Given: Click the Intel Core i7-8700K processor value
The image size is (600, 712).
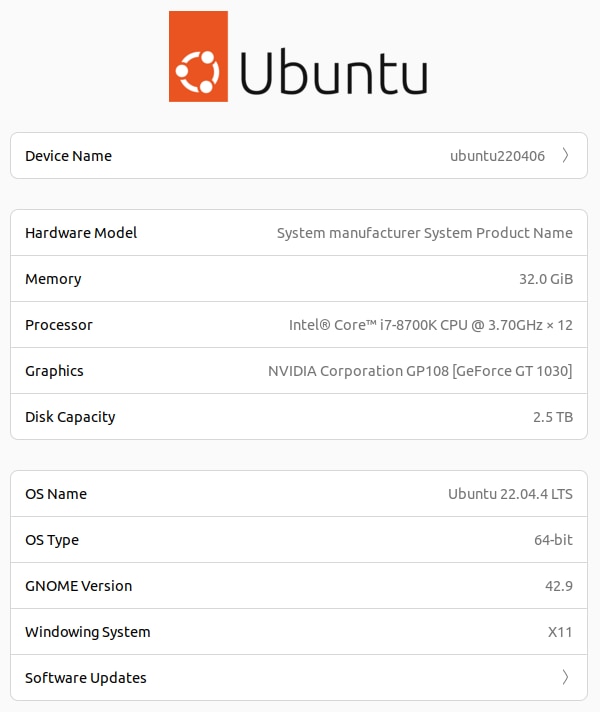Looking at the screenshot, I should (430, 325).
